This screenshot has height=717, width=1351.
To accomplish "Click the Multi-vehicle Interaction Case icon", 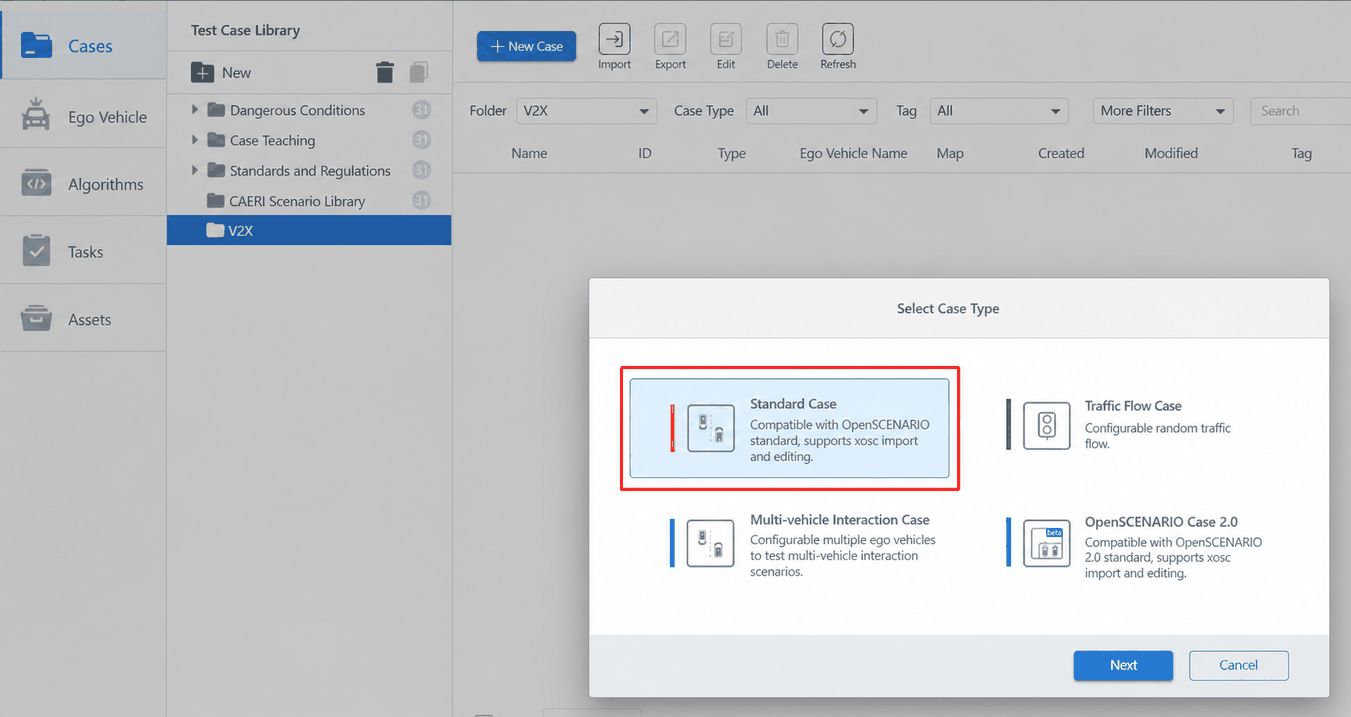I will point(711,543).
